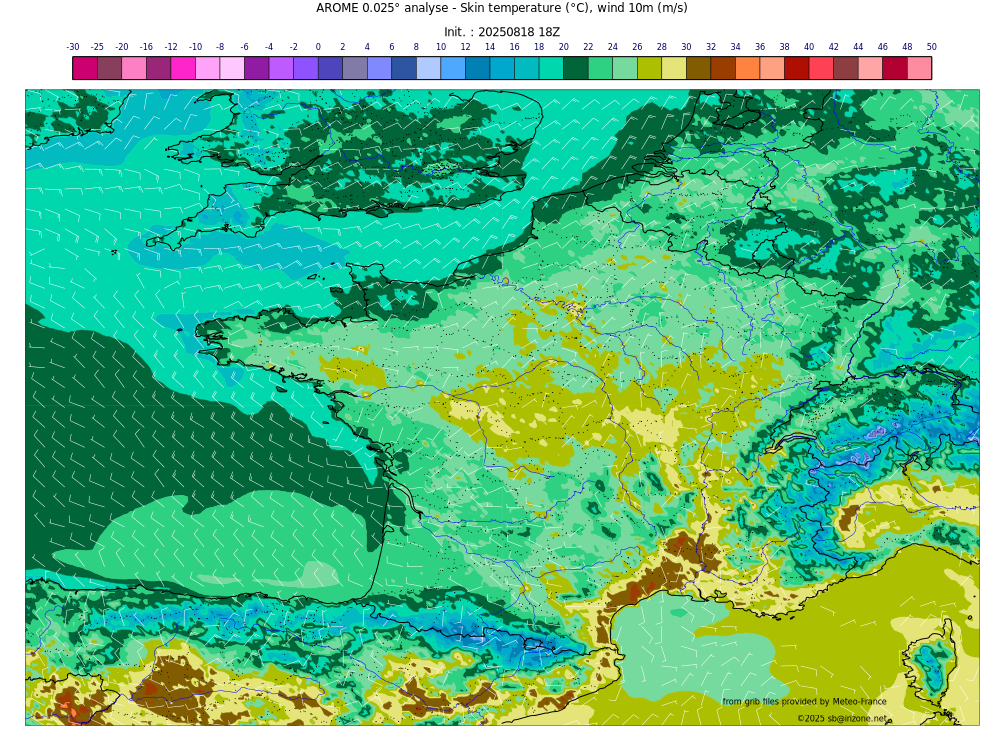Click the -25 to -20 mauve legend swatch
Viewport: 1005px width, 738px height.
click(x=110, y=68)
